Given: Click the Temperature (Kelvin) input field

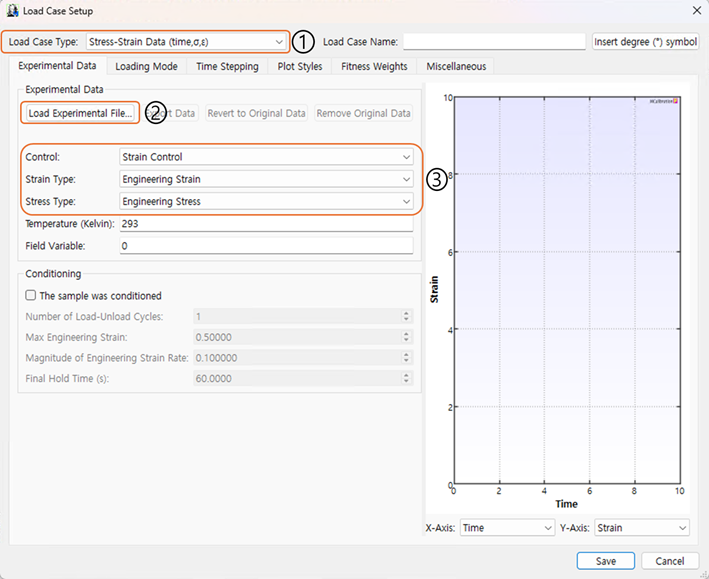Looking at the screenshot, I should point(265,224).
